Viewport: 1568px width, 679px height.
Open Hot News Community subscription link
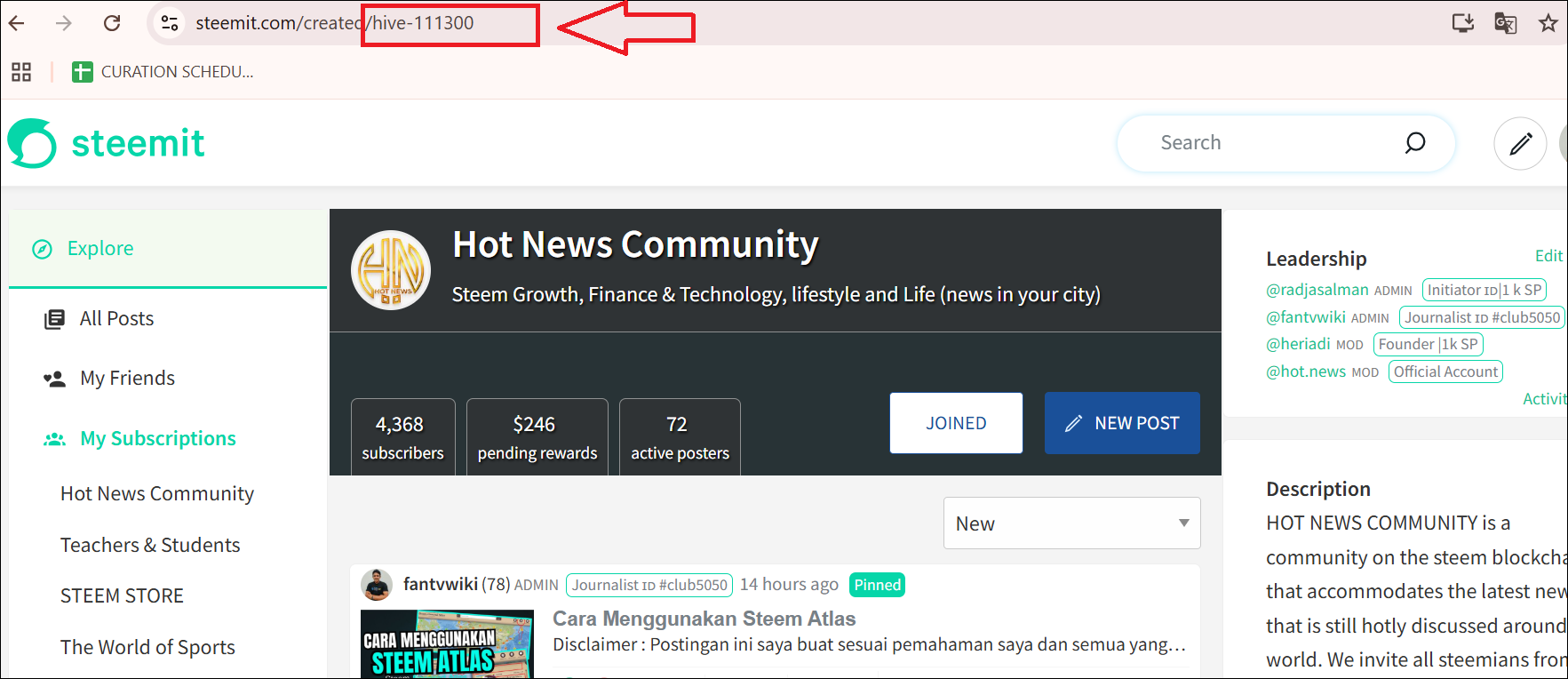pos(157,494)
